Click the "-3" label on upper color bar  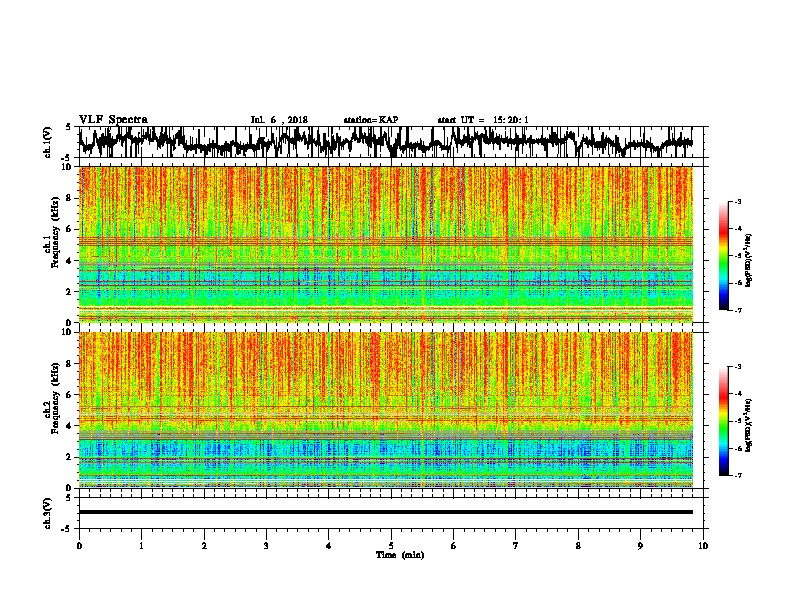(737, 201)
